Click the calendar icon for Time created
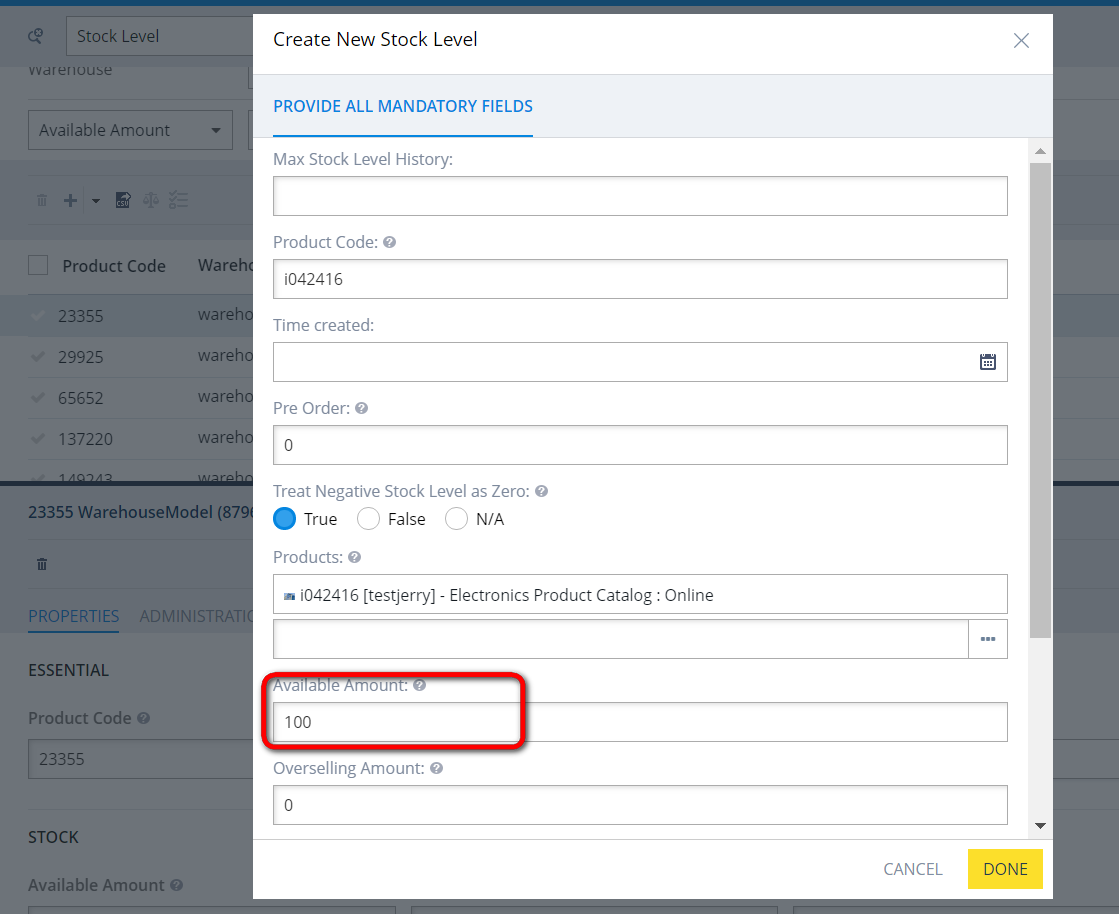1119x914 pixels. tap(987, 362)
